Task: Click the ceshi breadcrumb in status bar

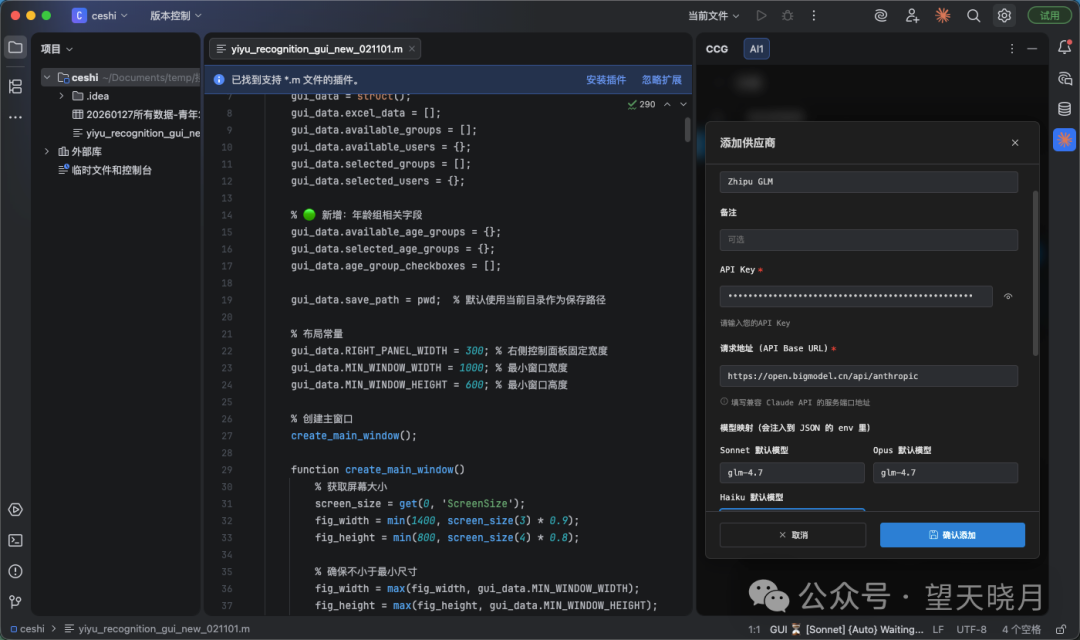Action: pos(28,629)
